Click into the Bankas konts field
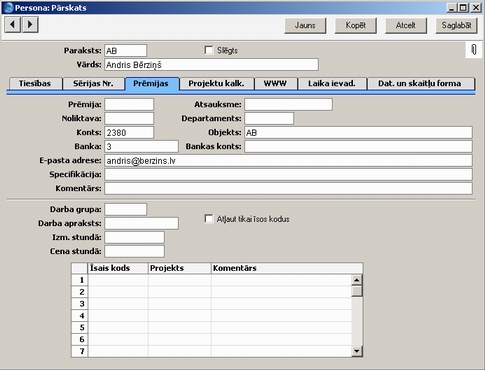 pos(358,146)
